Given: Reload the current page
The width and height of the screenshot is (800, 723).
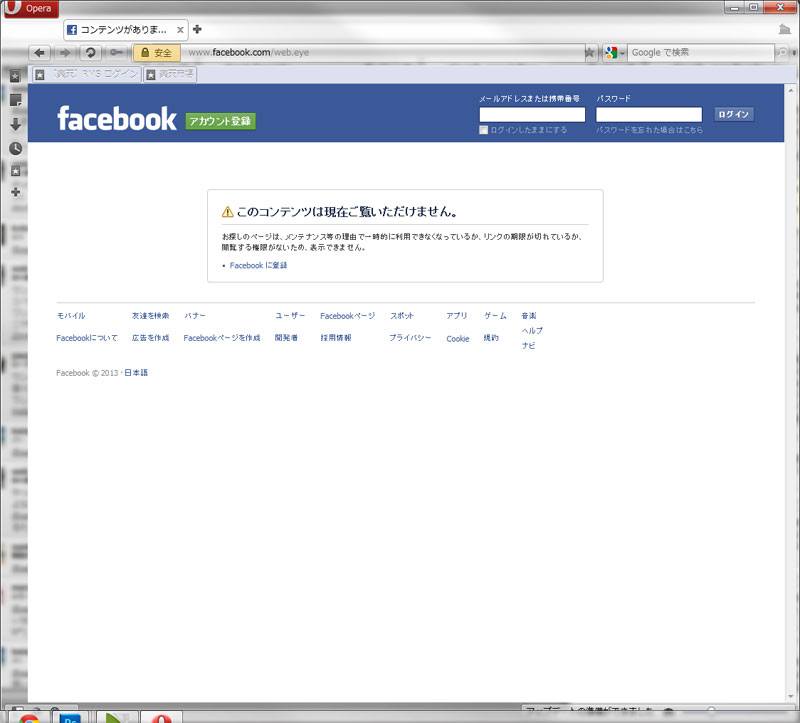Looking at the screenshot, I should (x=90, y=53).
